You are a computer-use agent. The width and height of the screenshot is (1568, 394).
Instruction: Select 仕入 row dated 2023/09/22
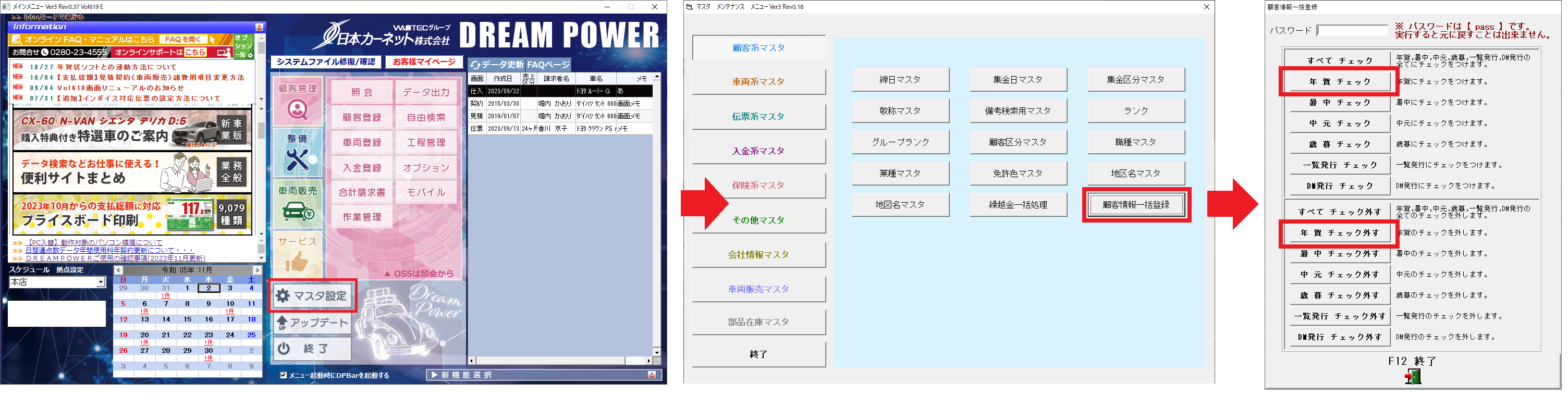click(x=560, y=91)
